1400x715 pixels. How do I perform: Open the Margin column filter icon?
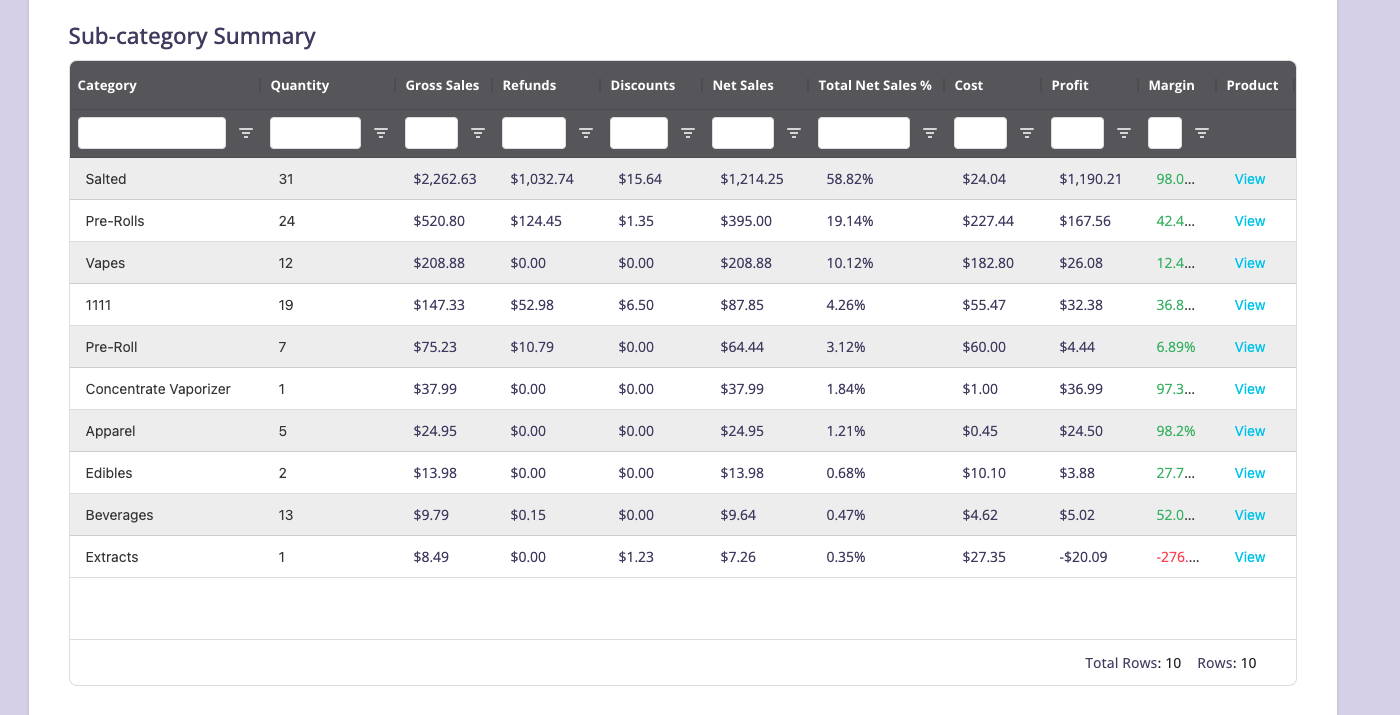tap(1202, 133)
